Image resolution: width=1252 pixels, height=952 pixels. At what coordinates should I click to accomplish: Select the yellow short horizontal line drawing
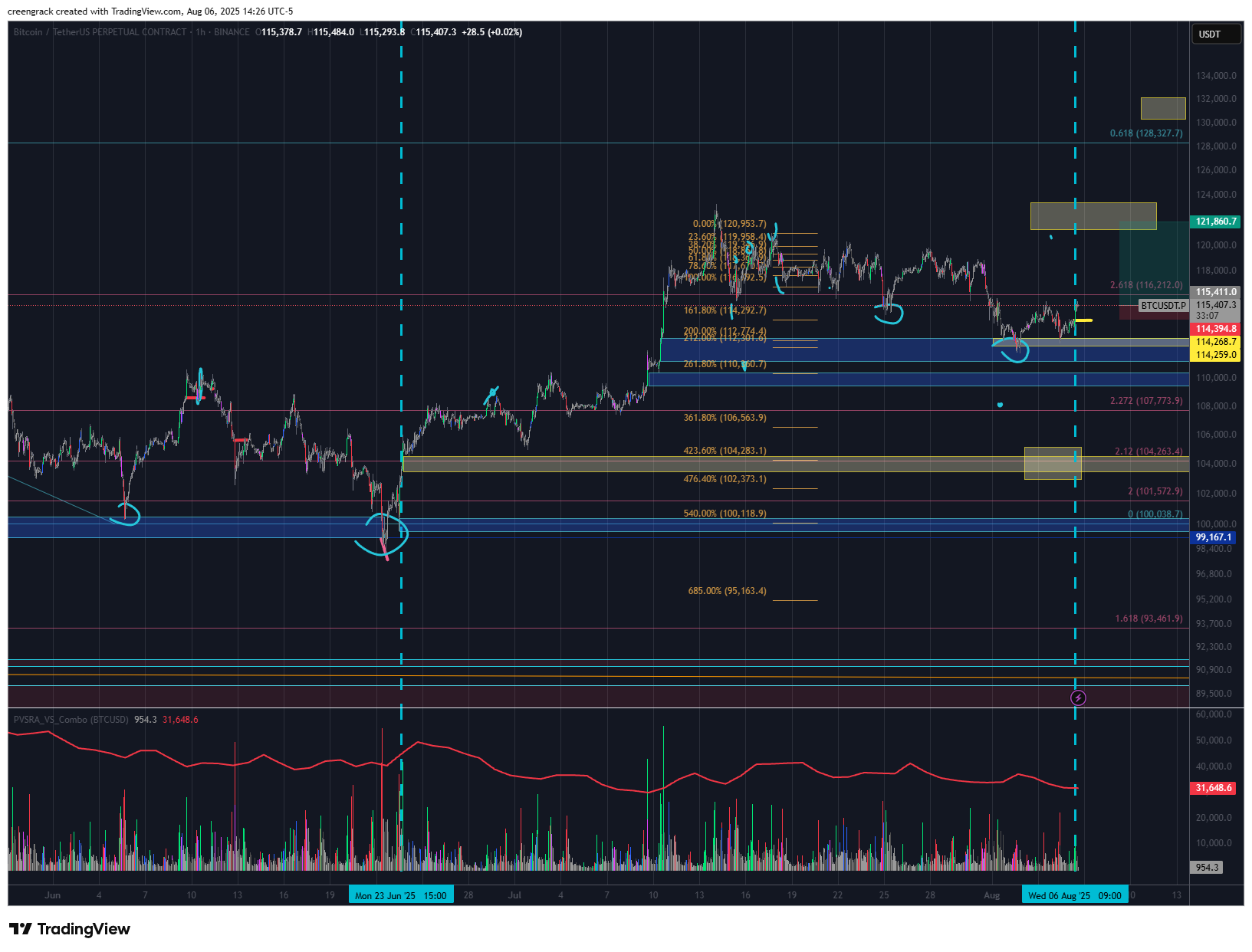pyautogui.click(x=1084, y=320)
